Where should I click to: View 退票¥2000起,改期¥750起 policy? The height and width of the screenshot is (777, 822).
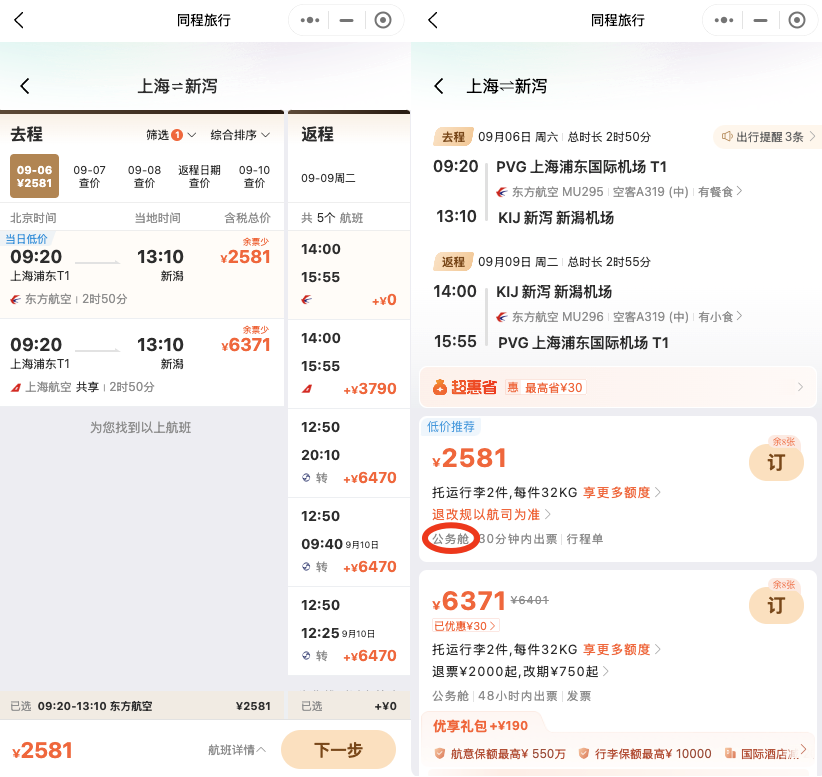click(520, 672)
